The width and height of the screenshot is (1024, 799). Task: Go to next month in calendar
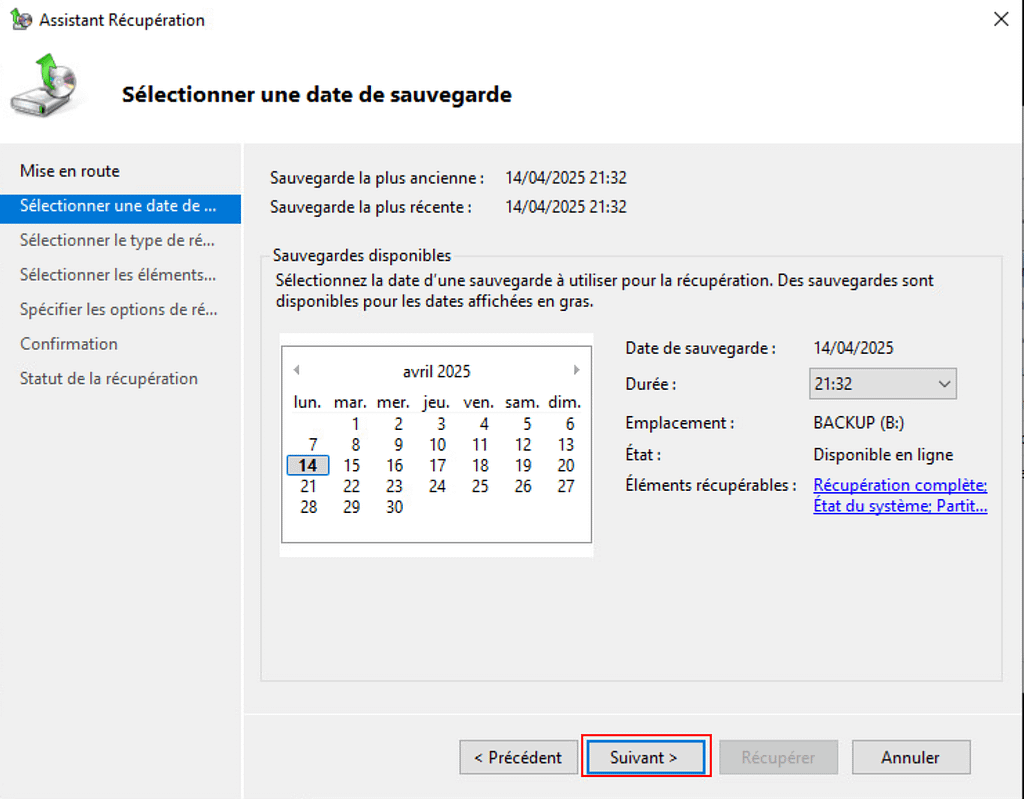(577, 370)
